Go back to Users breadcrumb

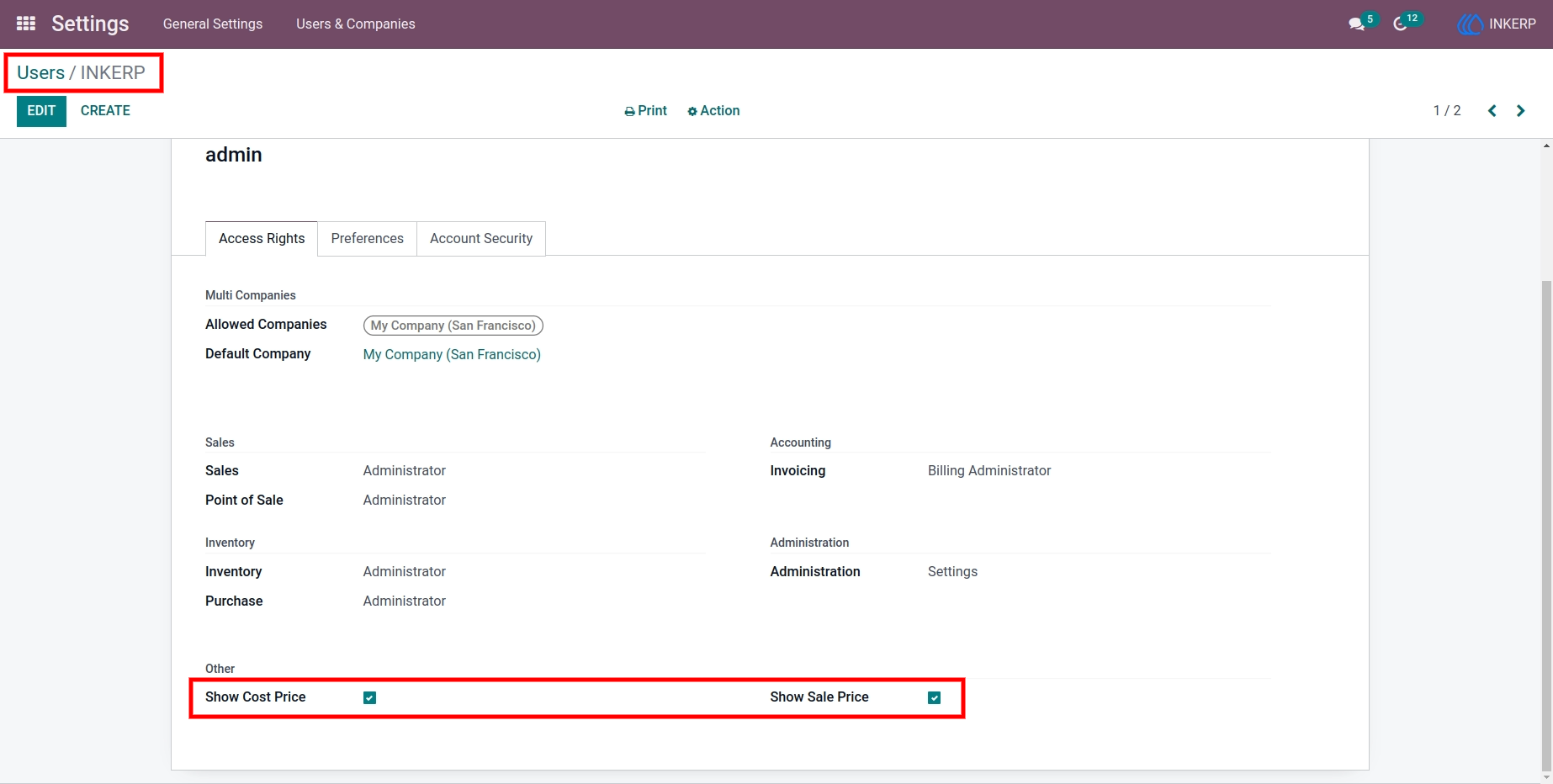click(40, 73)
